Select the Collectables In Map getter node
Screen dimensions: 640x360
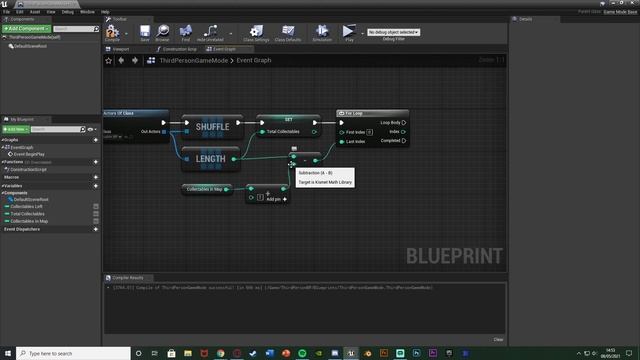(x=207, y=189)
